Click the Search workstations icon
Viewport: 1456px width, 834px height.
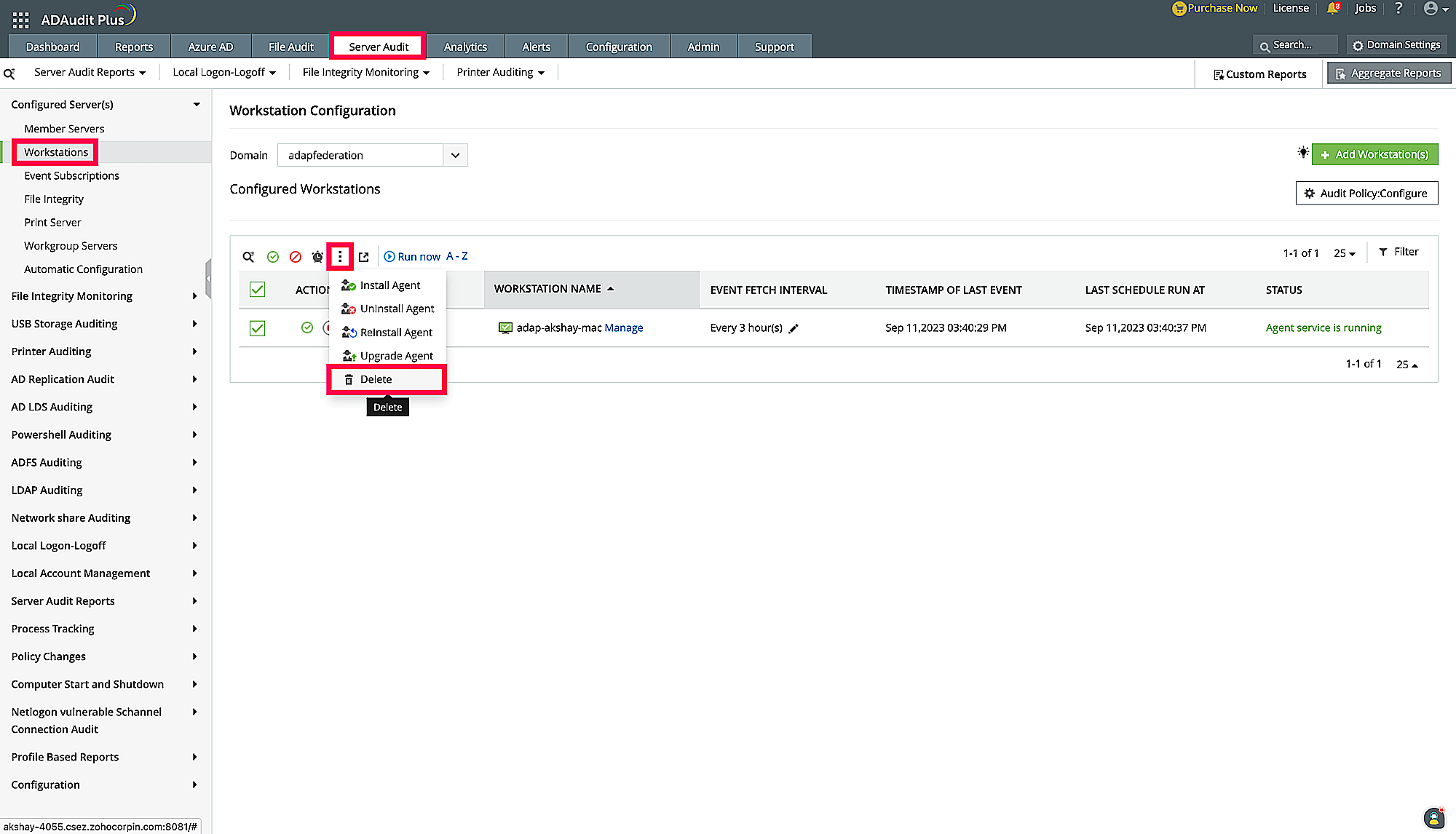tap(248, 256)
